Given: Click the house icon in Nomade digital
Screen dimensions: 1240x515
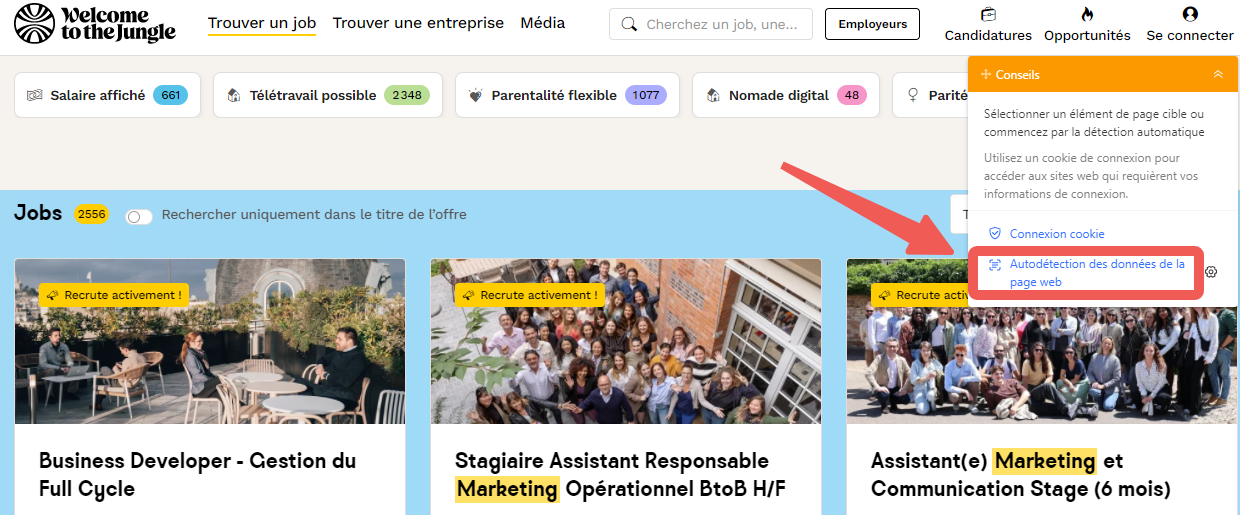Looking at the screenshot, I should click(x=713, y=95).
